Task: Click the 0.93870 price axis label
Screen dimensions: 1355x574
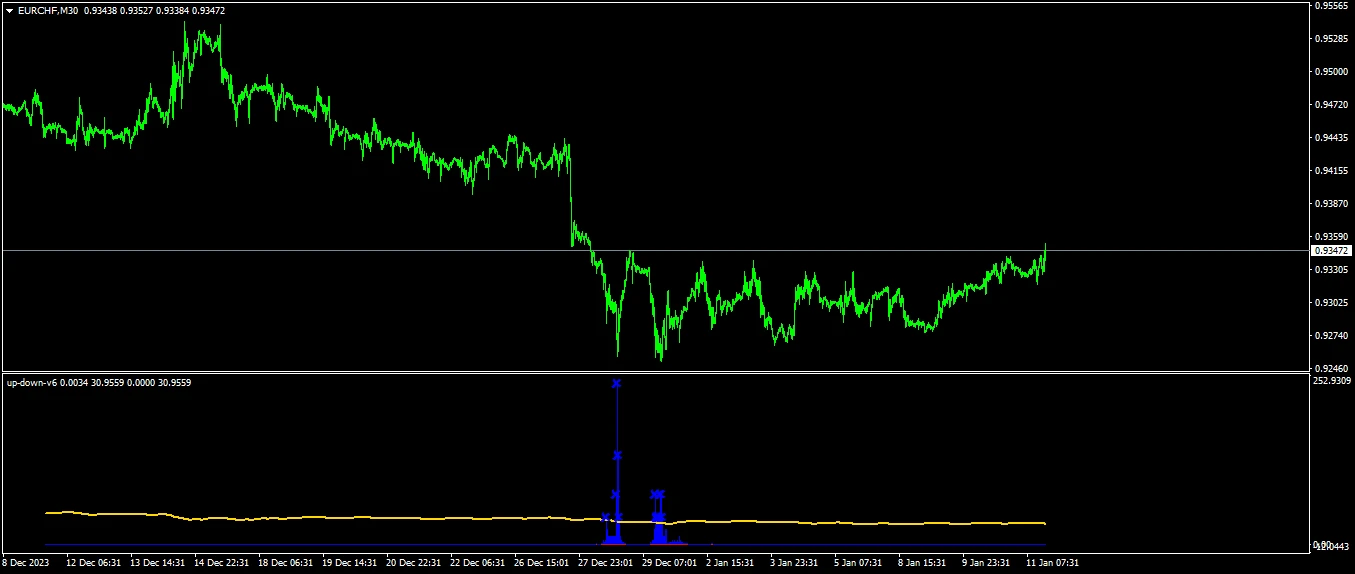Action: coord(1331,204)
